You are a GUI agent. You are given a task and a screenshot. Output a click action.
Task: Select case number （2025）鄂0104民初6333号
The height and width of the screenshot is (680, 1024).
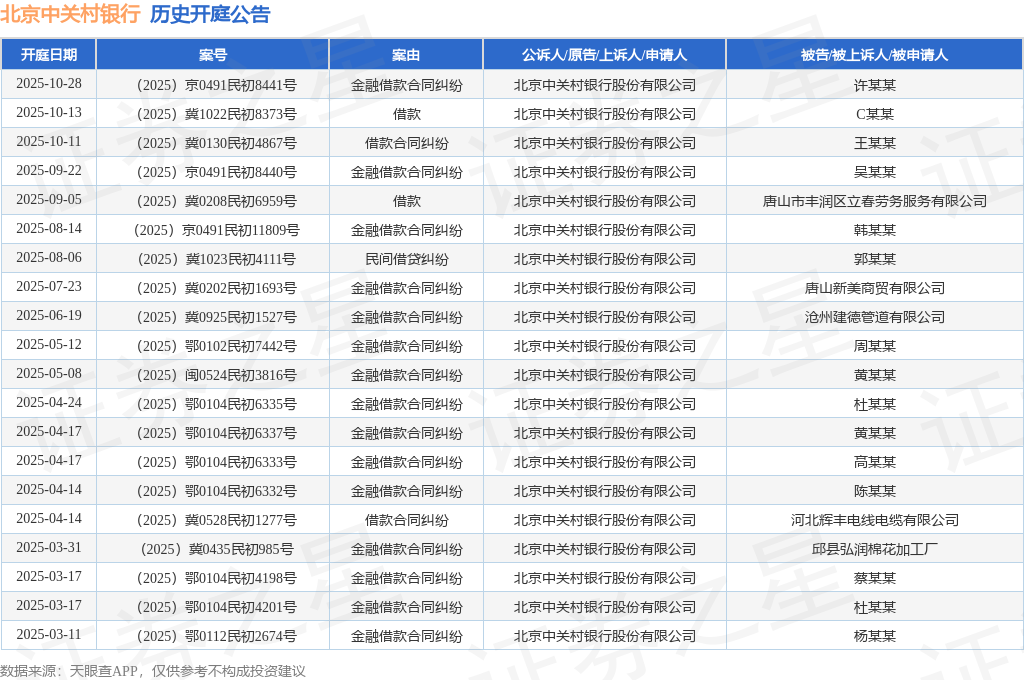pyautogui.click(x=213, y=462)
